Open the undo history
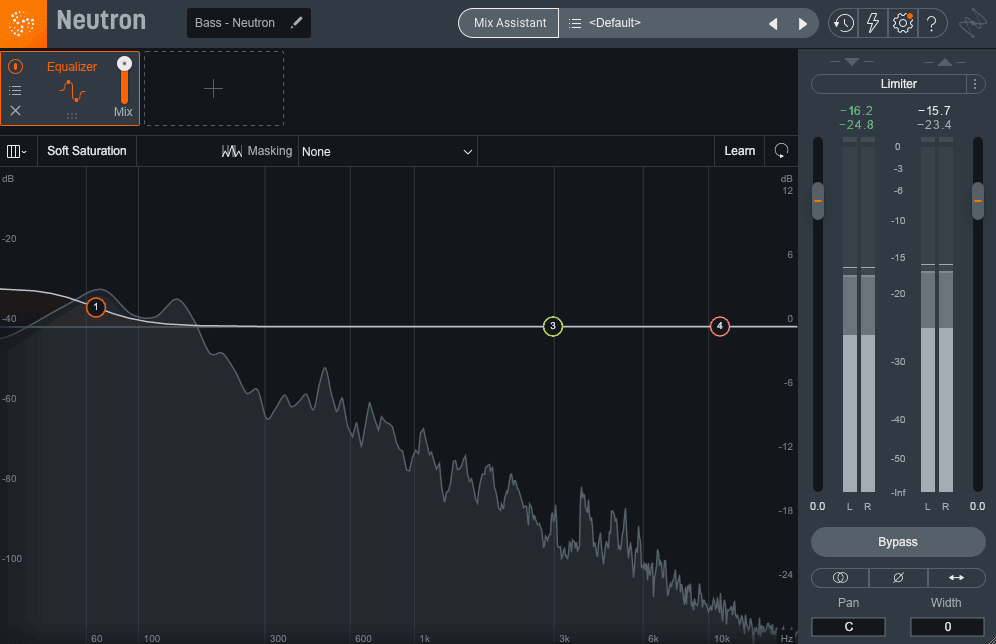 point(843,23)
